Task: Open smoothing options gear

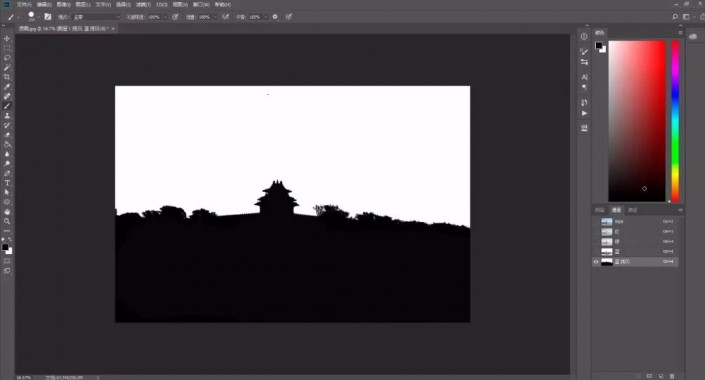Action: (x=275, y=17)
